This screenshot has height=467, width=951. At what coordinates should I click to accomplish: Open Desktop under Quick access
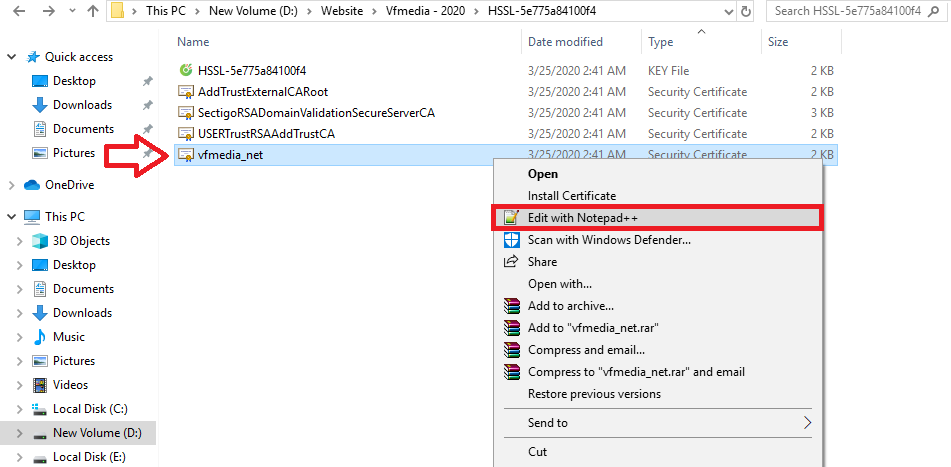74,81
